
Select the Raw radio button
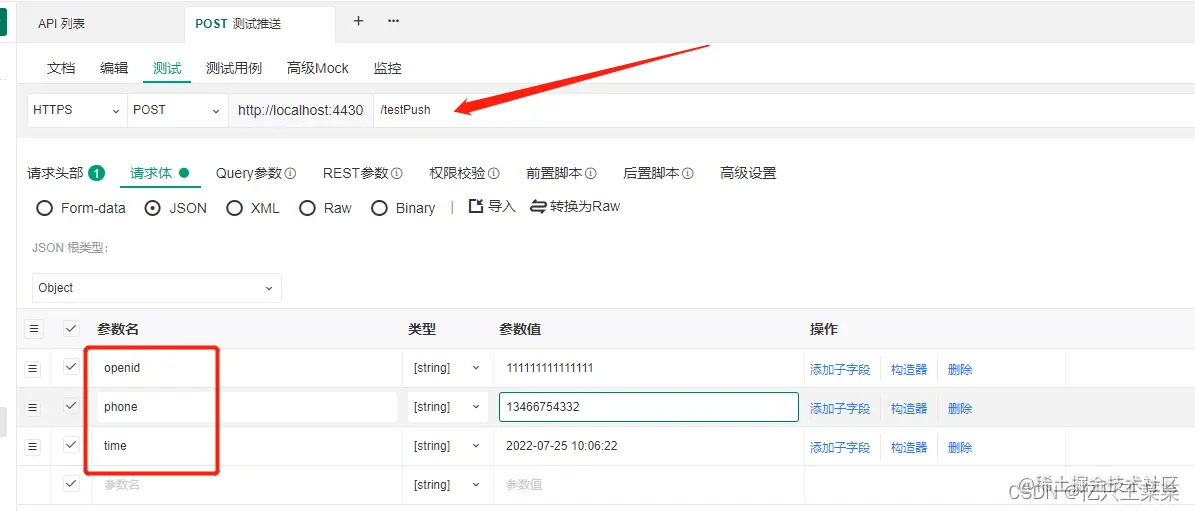[x=307, y=208]
